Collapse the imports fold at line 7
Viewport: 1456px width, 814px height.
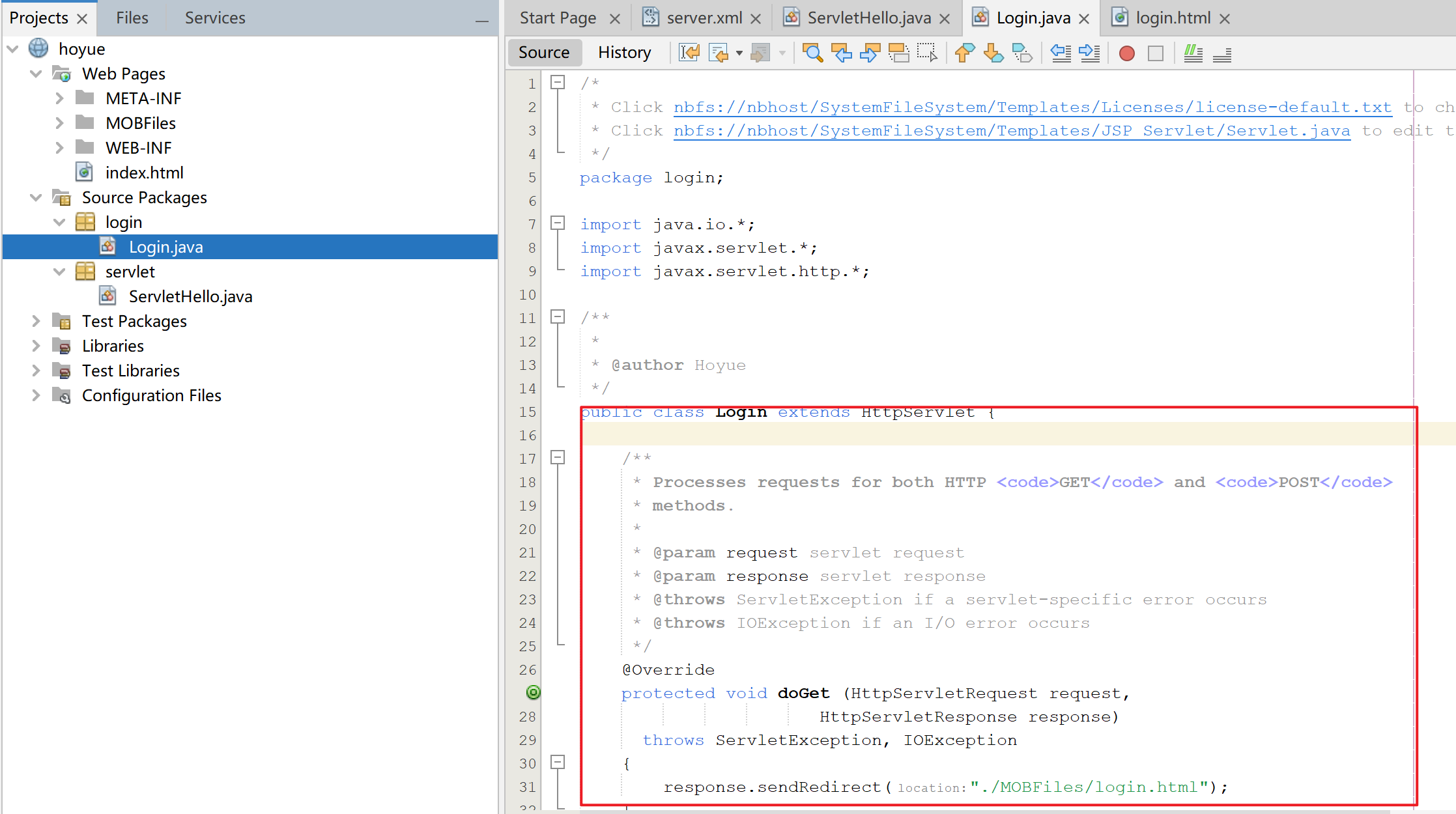pyautogui.click(x=558, y=223)
